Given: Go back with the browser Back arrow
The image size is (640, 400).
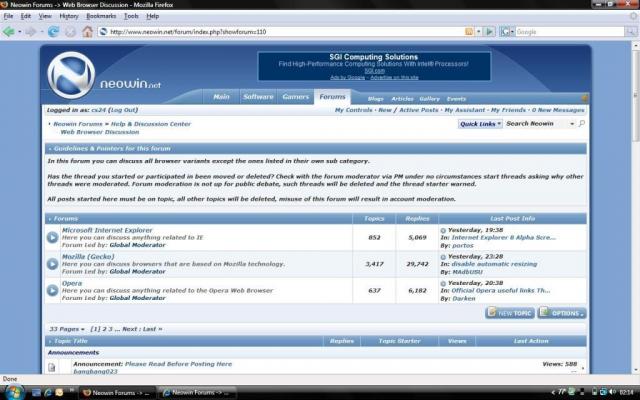Looking at the screenshot, I should click(x=9, y=31).
